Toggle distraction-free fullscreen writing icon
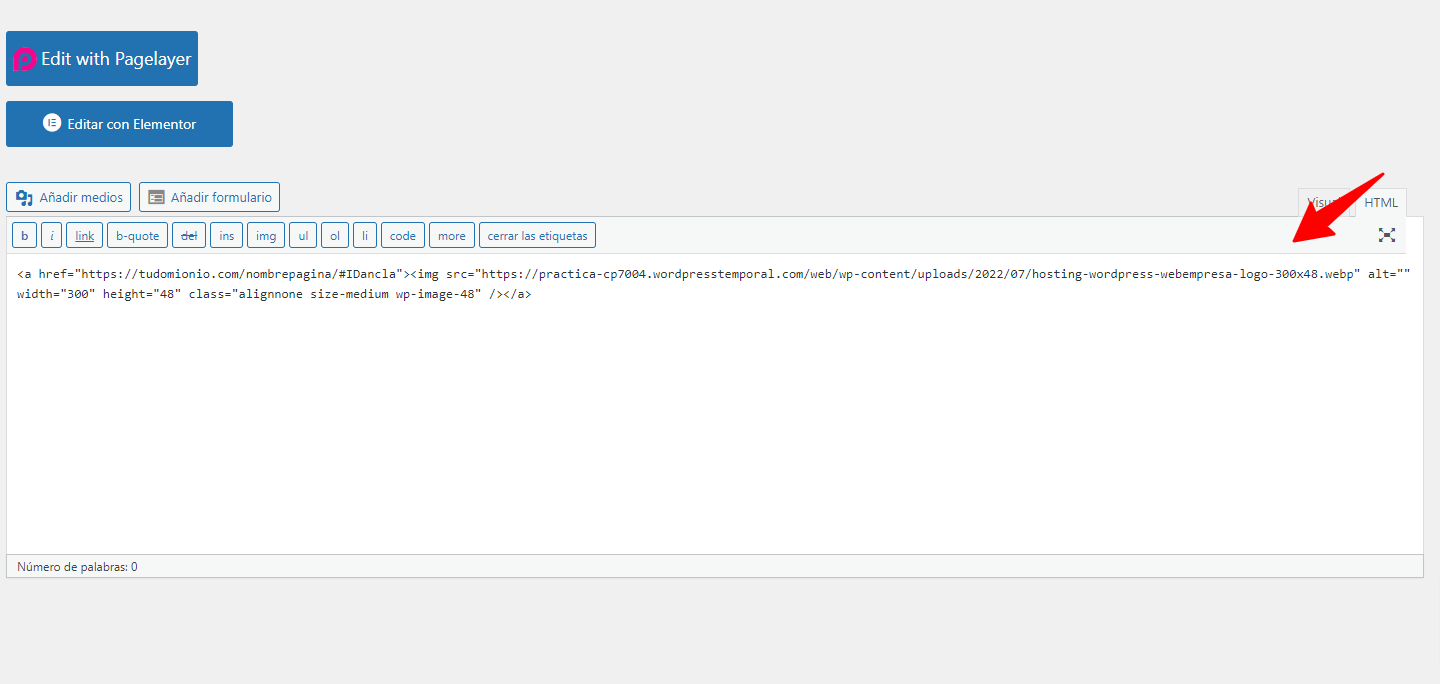 tap(1387, 235)
